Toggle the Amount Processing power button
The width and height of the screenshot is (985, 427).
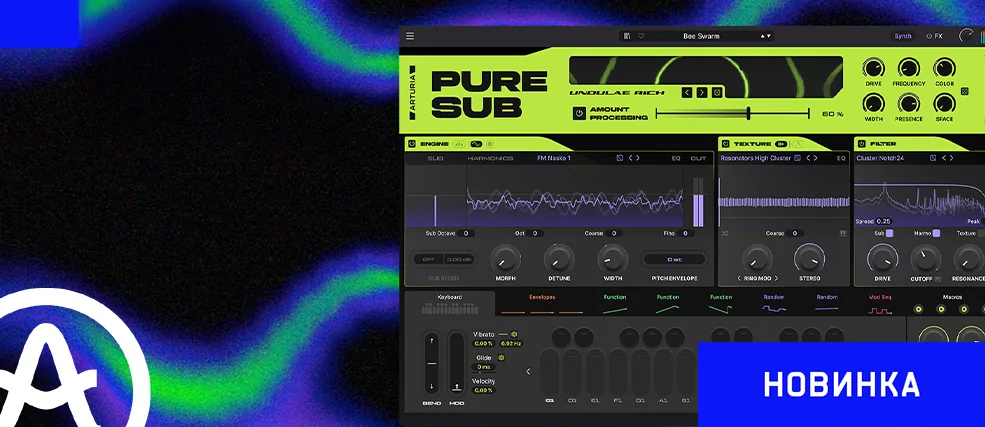pos(579,114)
